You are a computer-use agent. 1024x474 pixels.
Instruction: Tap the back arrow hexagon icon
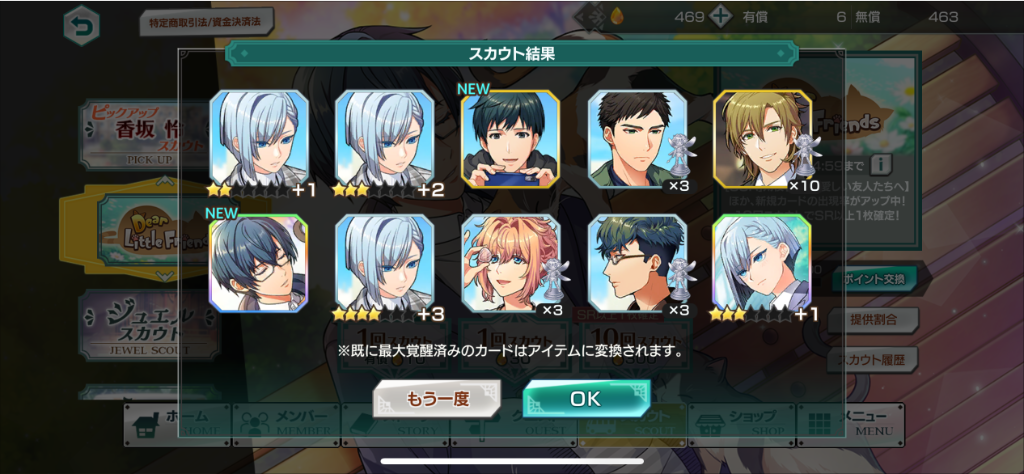pos(82,25)
